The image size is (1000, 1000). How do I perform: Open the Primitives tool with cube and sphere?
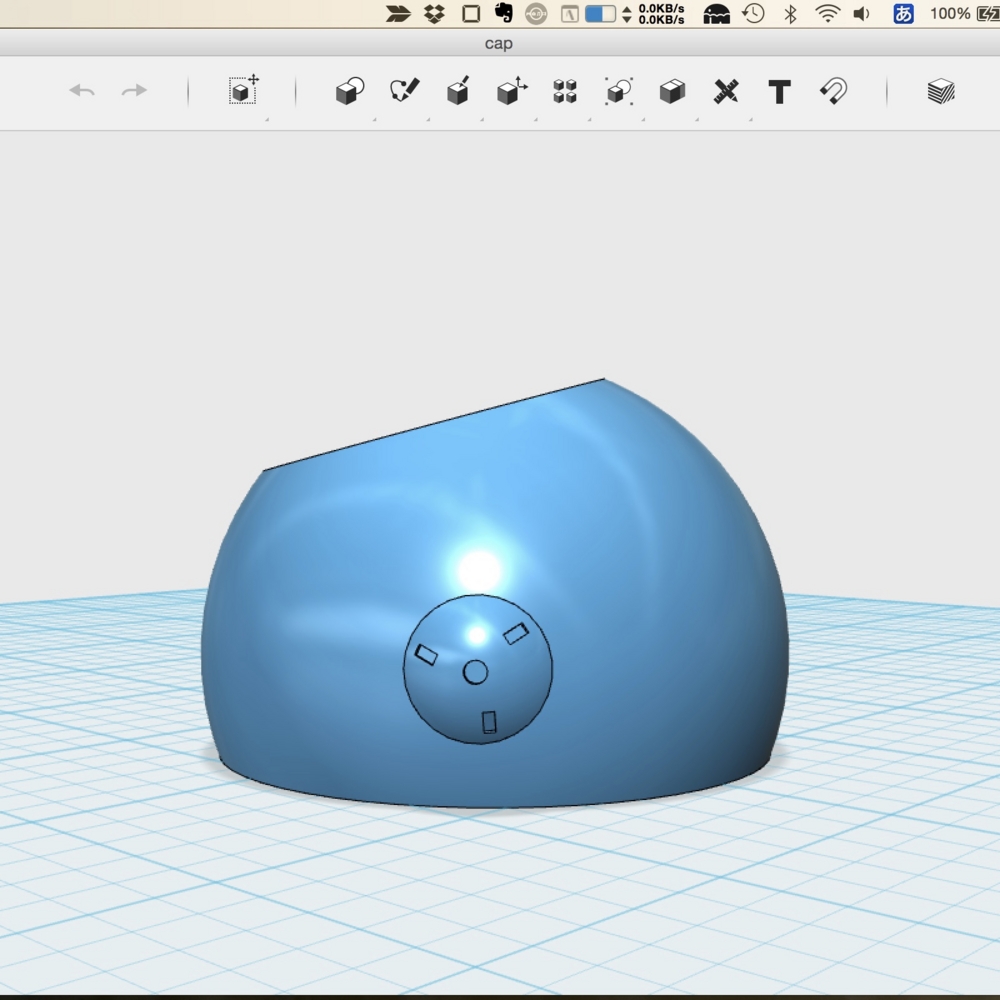tap(349, 91)
